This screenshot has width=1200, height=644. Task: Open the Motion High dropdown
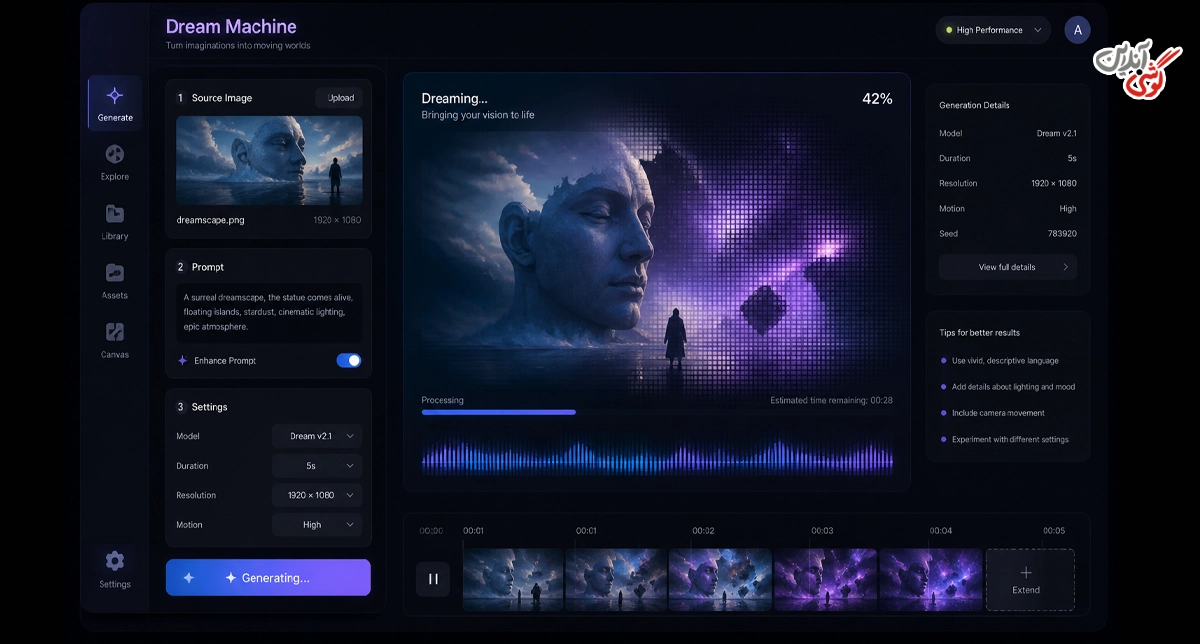click(317, 524)
